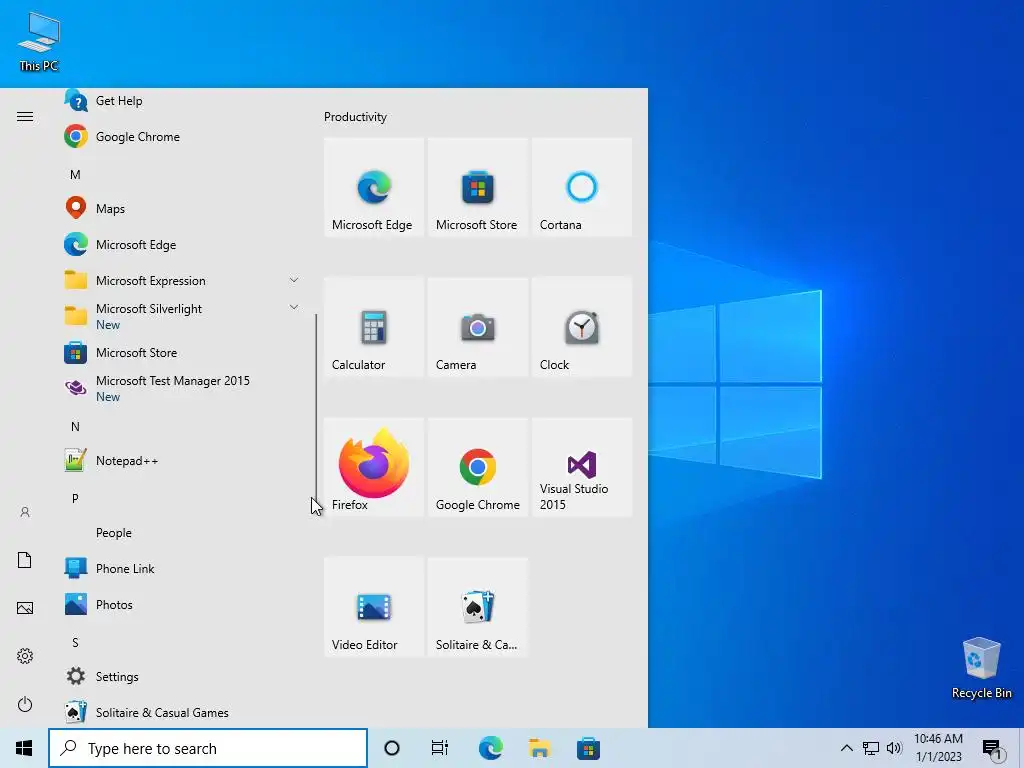
Task: Open the Solitaire & Ca... tile
Action: click(477, 607)
